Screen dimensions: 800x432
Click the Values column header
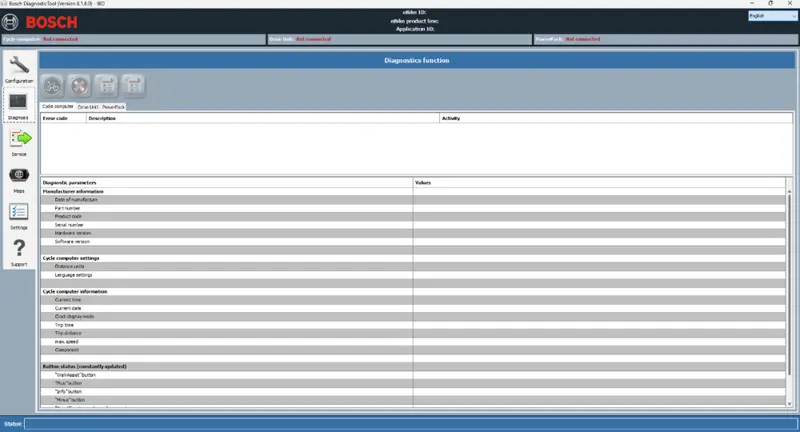point(599,183)
